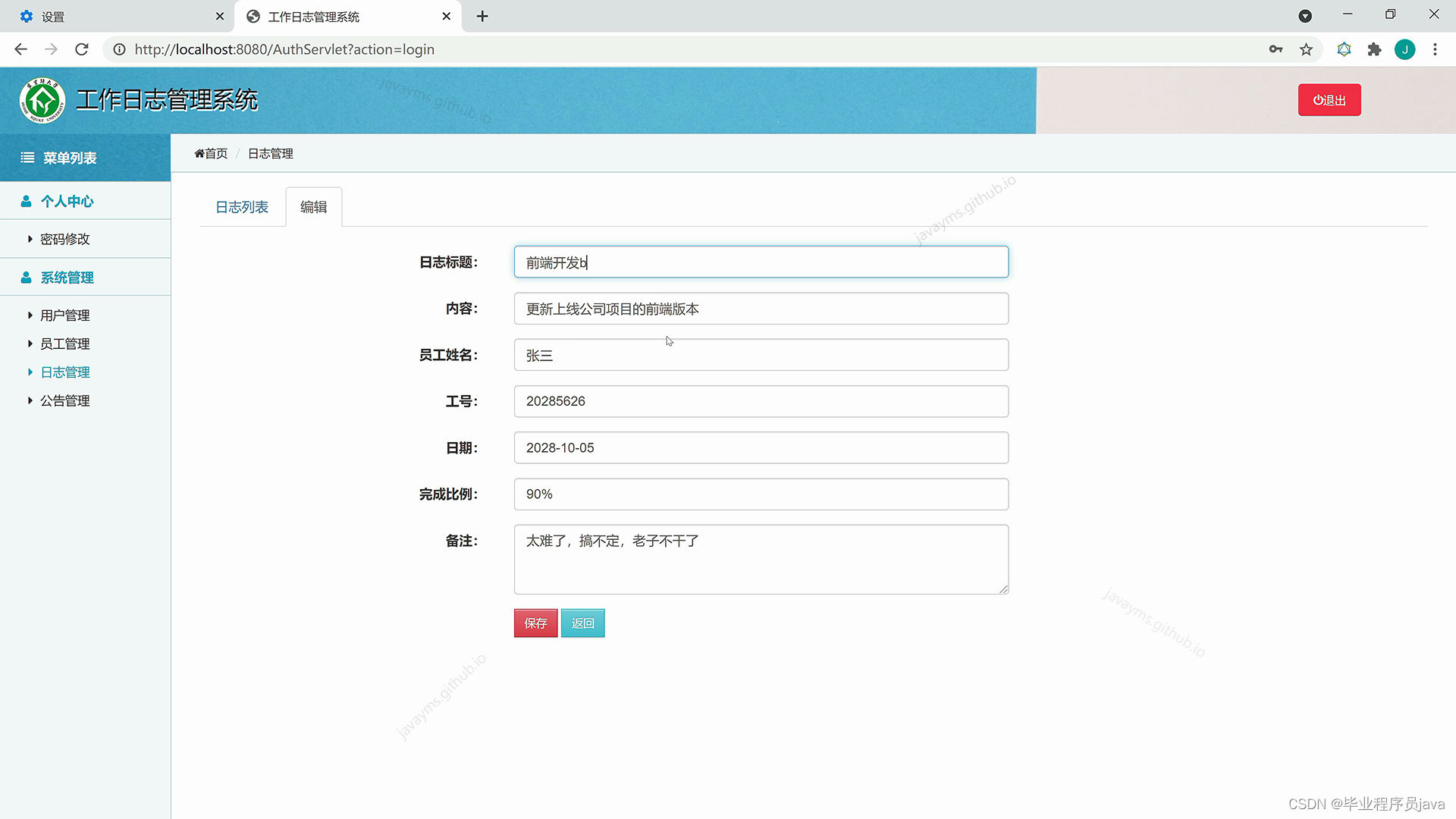1456x819 pixels.
Task: Click the 完成比例 field showing 90%
Action: click(761, 494)
